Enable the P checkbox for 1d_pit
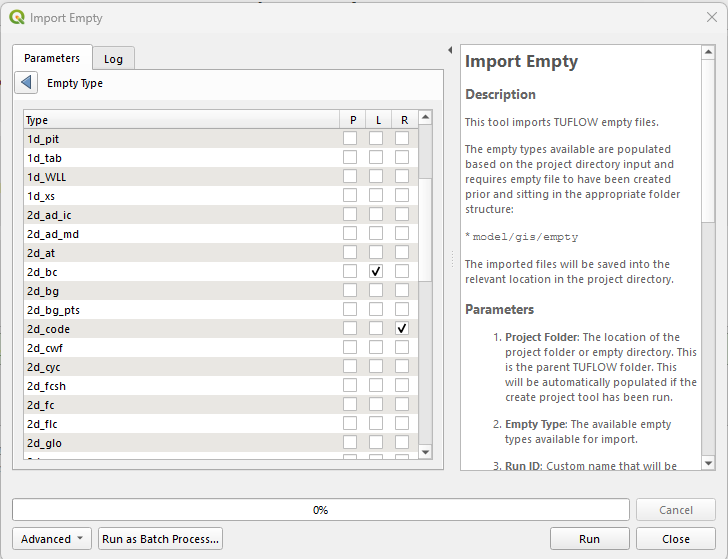Image resolution: width=728 pixels, height=559 pixels. pos(350,139)
